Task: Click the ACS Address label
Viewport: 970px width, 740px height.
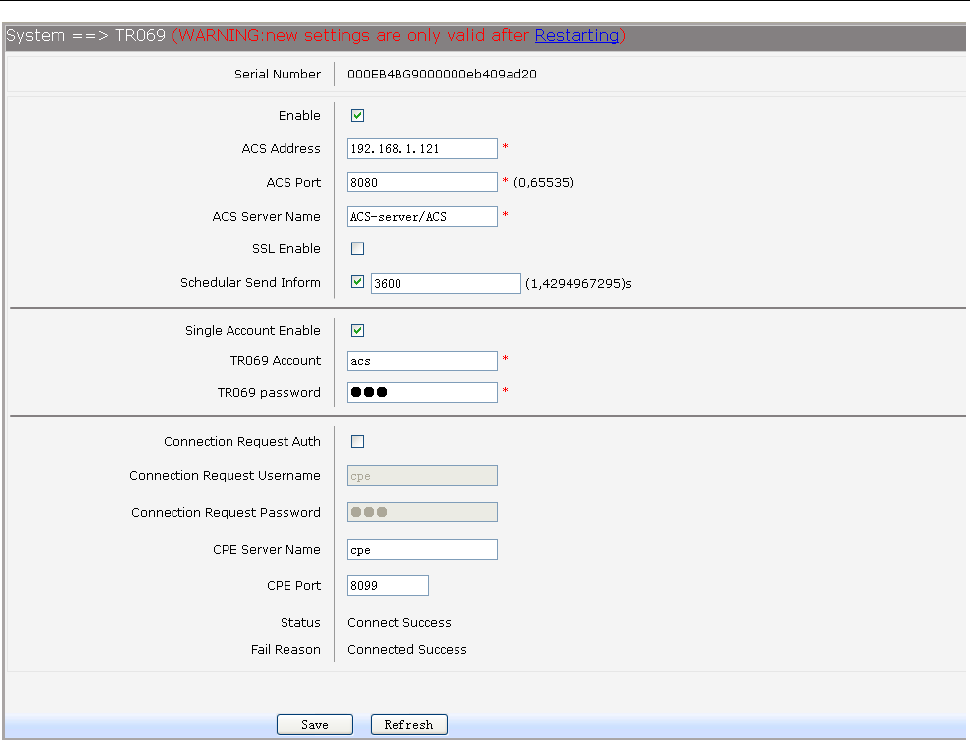Action: pyautogui.click(x=281, y=148)
